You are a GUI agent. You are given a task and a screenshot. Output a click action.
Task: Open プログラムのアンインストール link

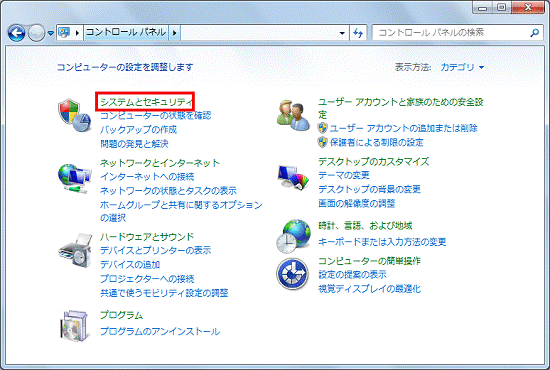tap(160, 331)
